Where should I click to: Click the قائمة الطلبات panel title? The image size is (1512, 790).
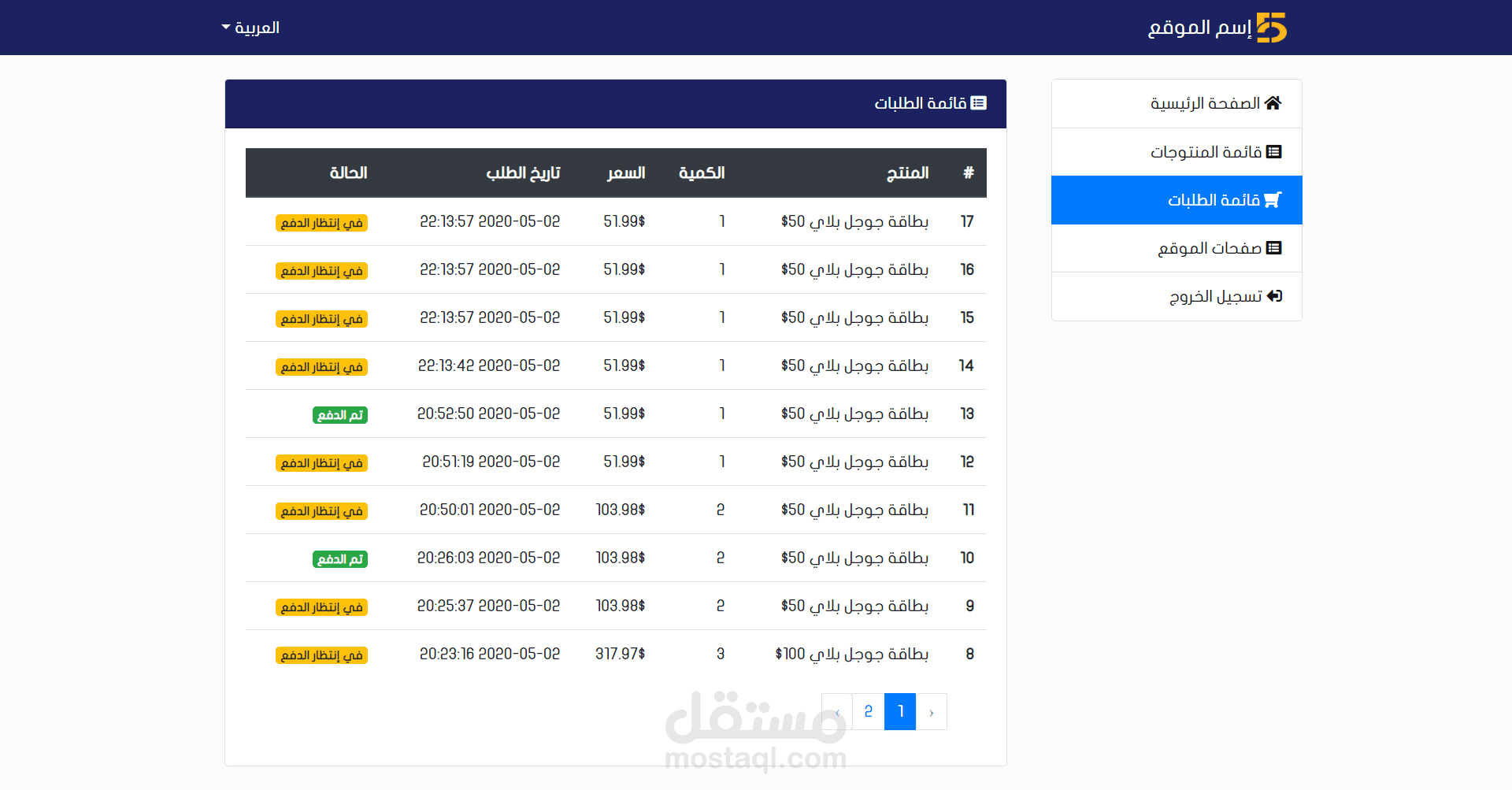click(921, 103)
